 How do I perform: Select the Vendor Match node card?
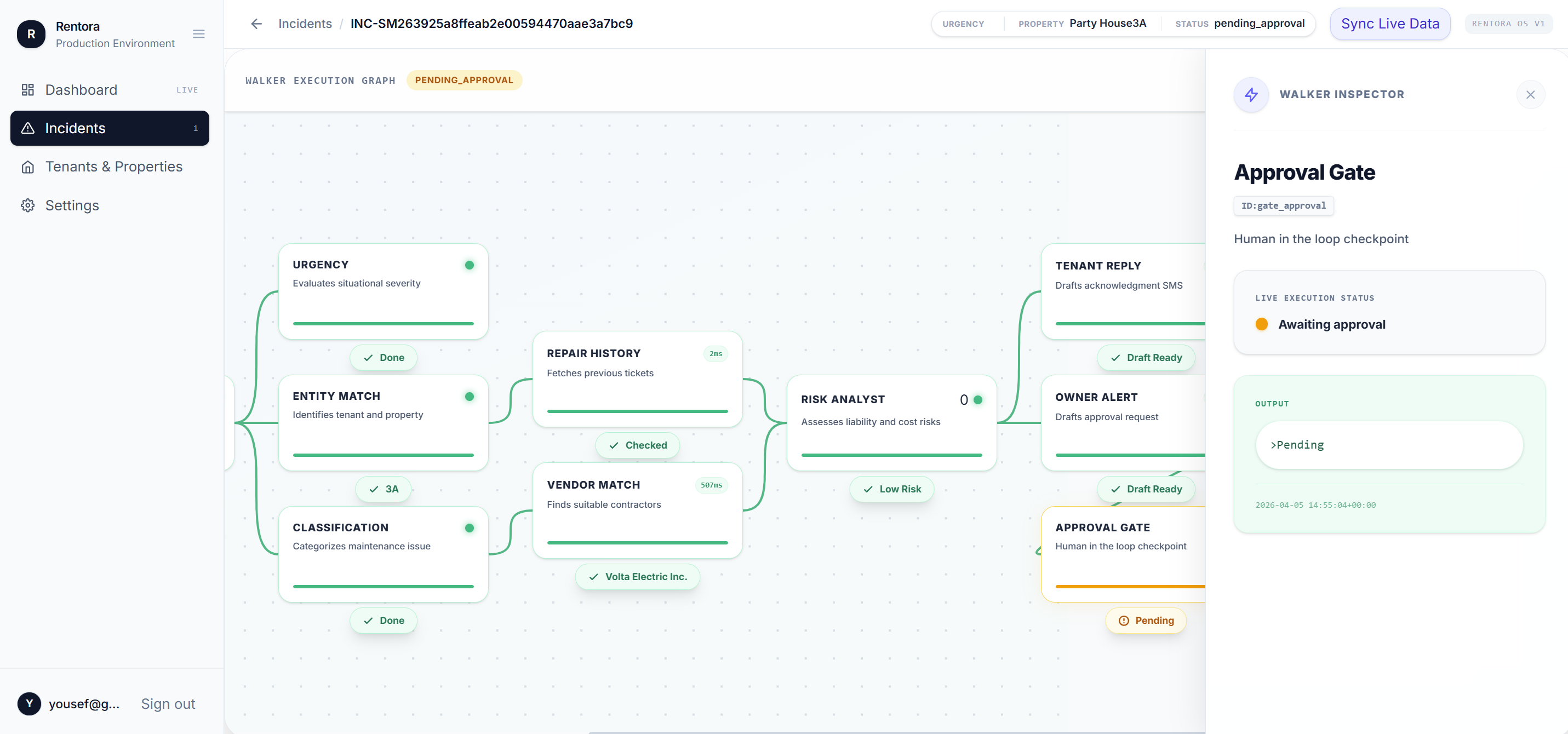click(x=637, y=510)
